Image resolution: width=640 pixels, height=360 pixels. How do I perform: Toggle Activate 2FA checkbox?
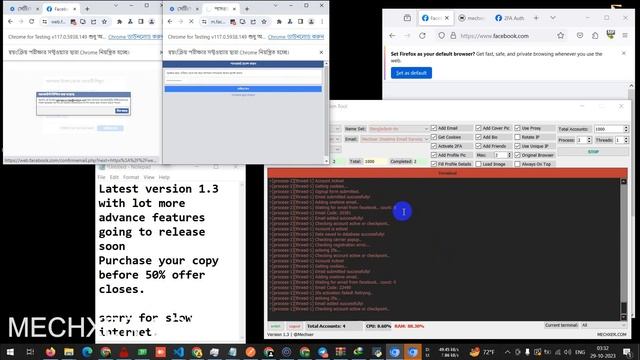pos(434,146)
